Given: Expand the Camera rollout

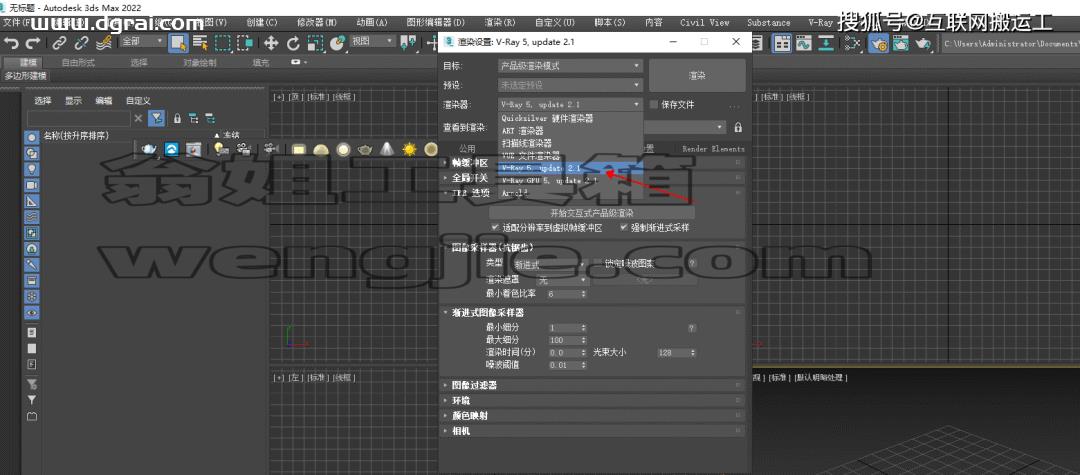Looking at the screenshot, I should click(x=592, y=431).
